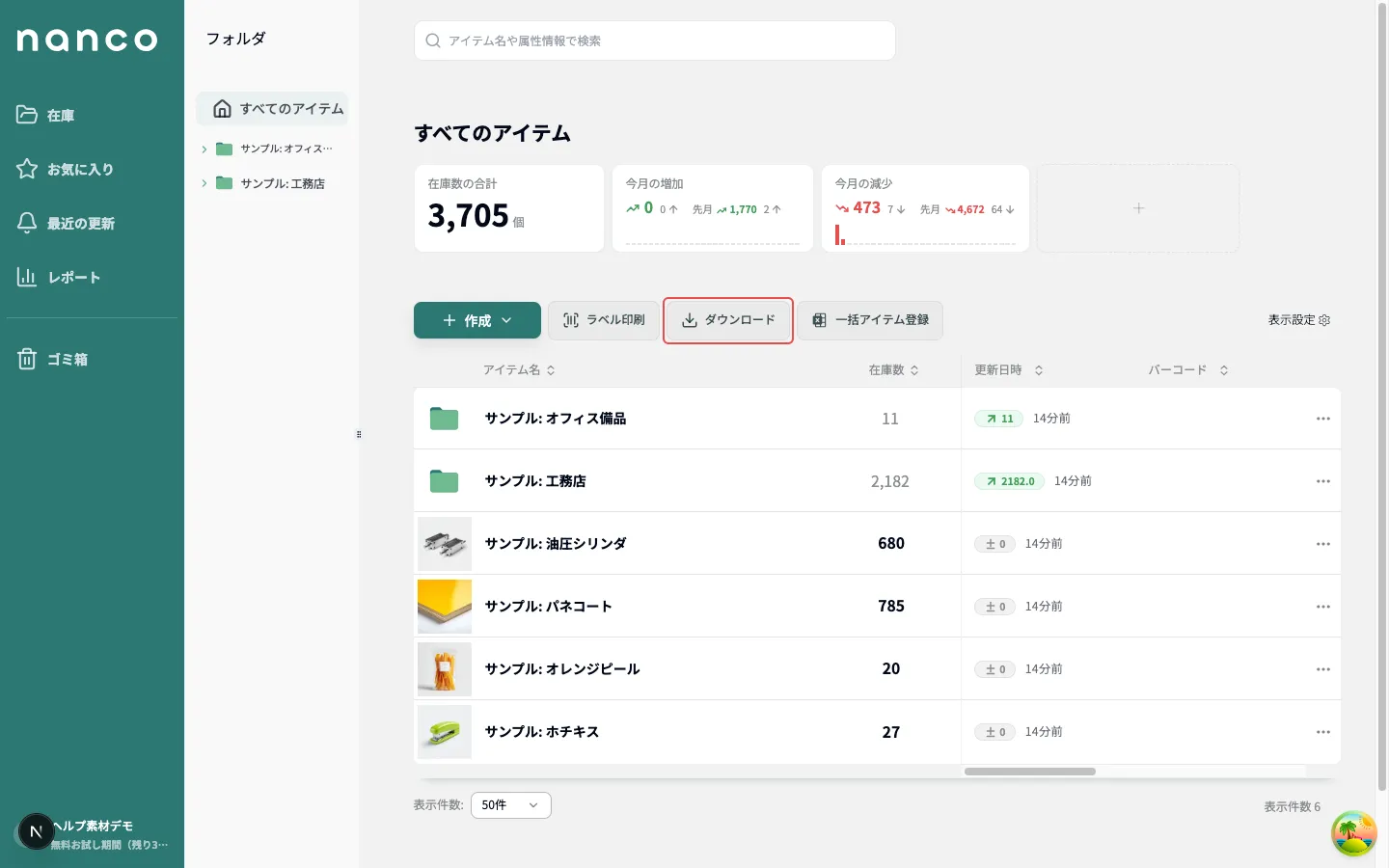The width and height of the screenshot is (1389, 868).
Task: Open the レポート report page
Action: coord(58,277)
